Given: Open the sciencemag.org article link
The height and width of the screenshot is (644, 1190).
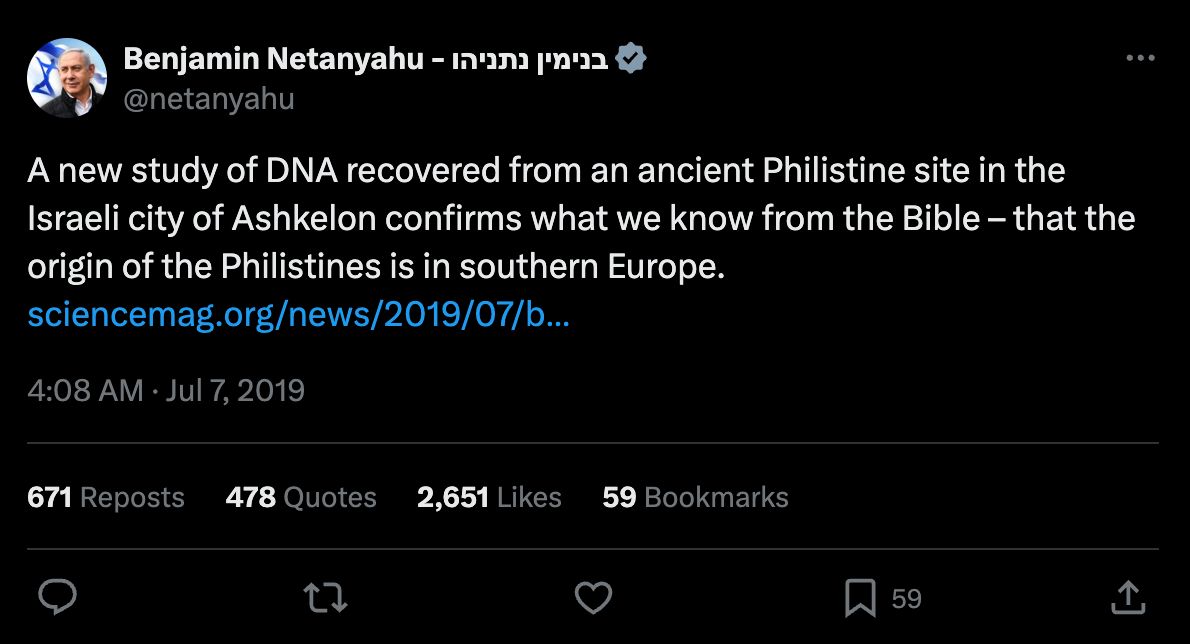Looking at the screenshot, I should click(298, 314).
